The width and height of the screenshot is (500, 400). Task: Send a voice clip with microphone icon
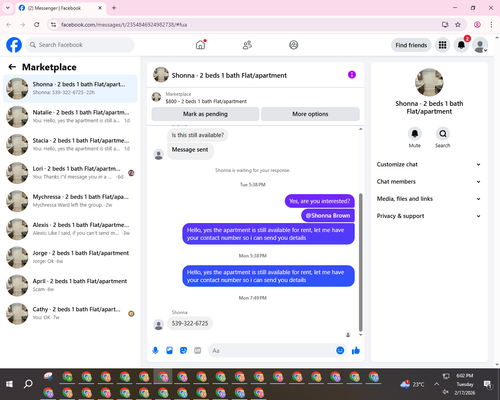click(155, 350)
